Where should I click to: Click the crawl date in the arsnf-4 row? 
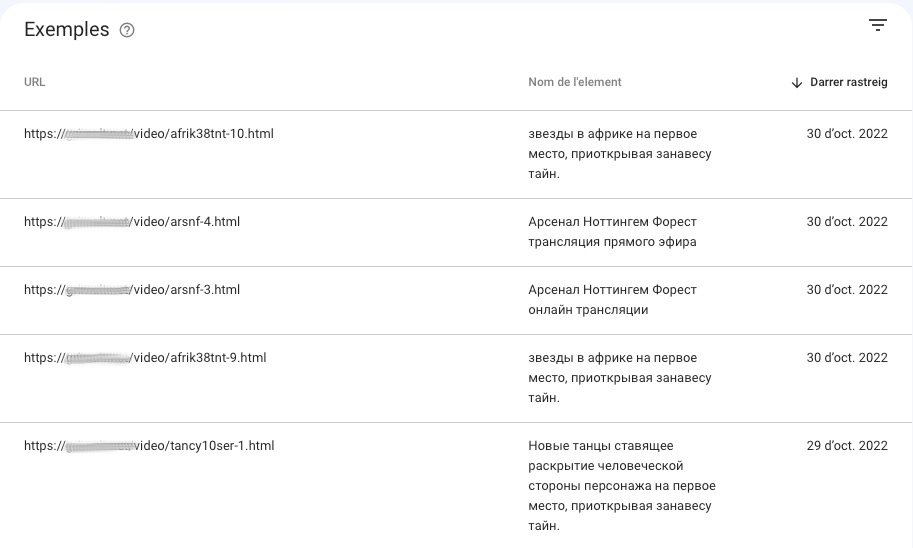[847, 222]
